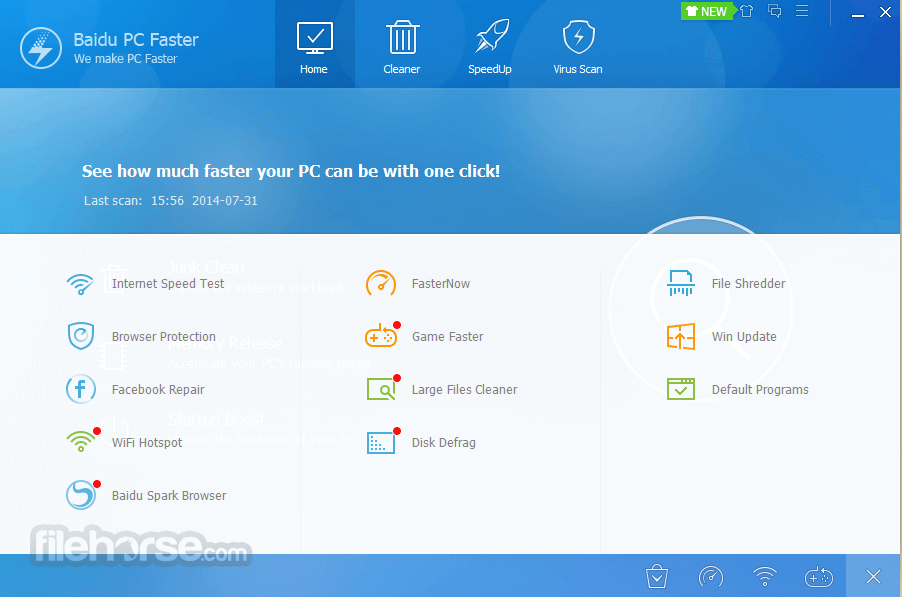This screenshot has width=902, height=597.
Task: Click the wifi icon in bottom bar
Action: coord(765,576)
